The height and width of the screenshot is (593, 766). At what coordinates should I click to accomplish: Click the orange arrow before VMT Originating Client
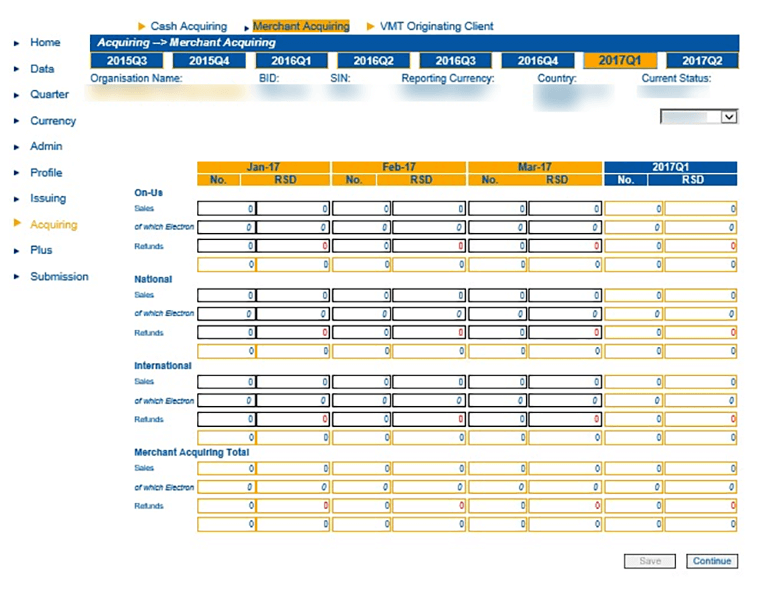371,26
